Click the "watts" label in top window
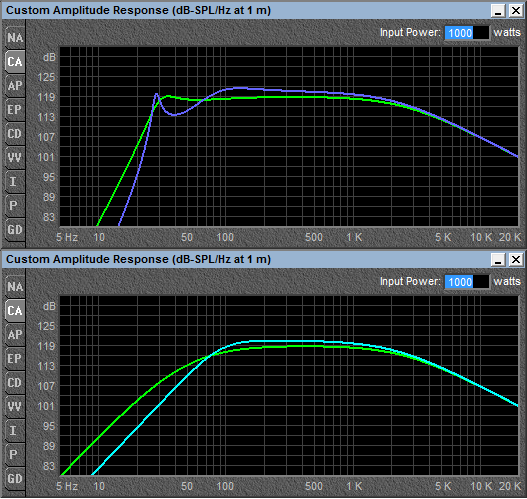Screen dimensions: 527x499 tap(507, 32)
